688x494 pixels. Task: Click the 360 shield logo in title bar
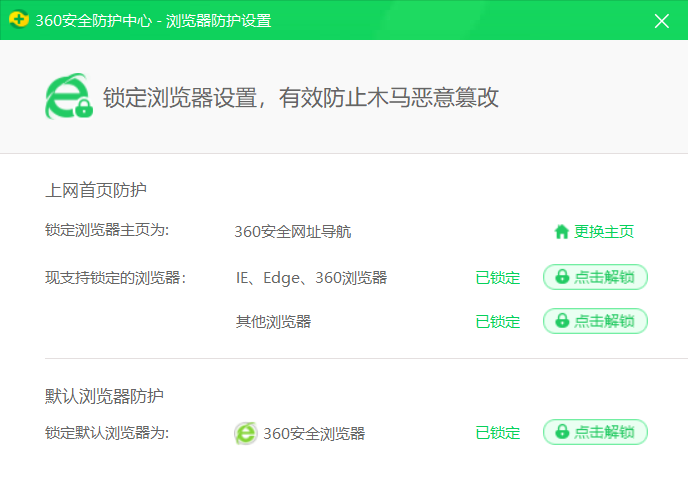pyautogui.click(x=19, y=20)
